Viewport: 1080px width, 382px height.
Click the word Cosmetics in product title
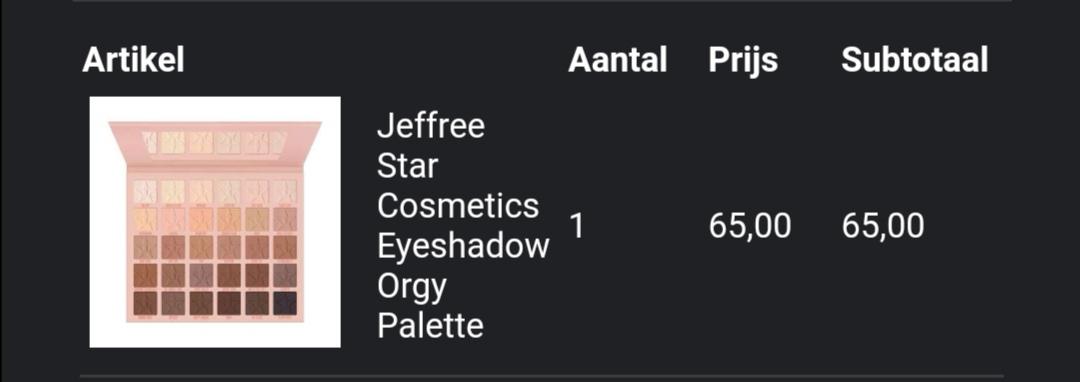pos(458,206)
